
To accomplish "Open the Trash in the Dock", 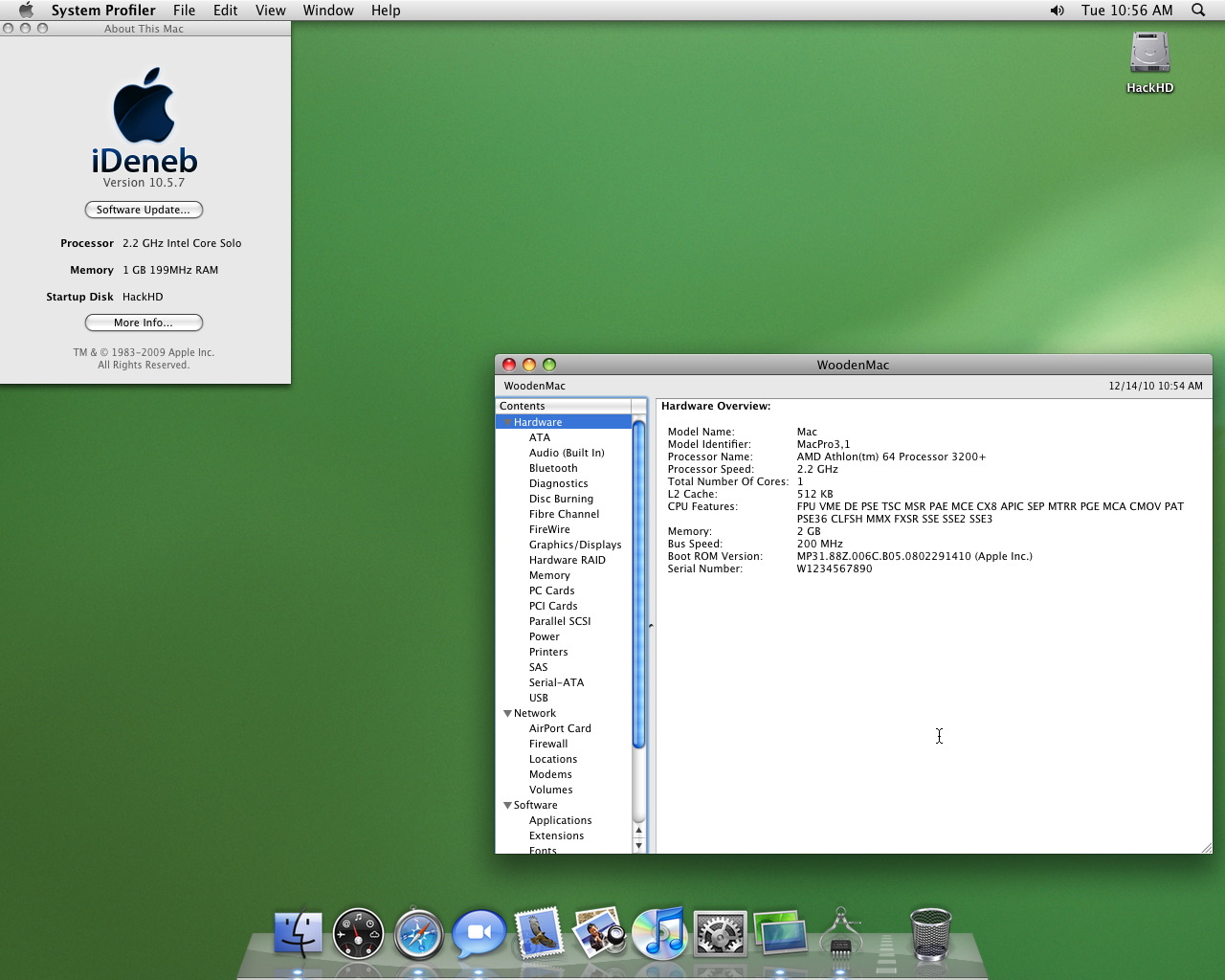I will pyautogui.click(x=929, y=933).
